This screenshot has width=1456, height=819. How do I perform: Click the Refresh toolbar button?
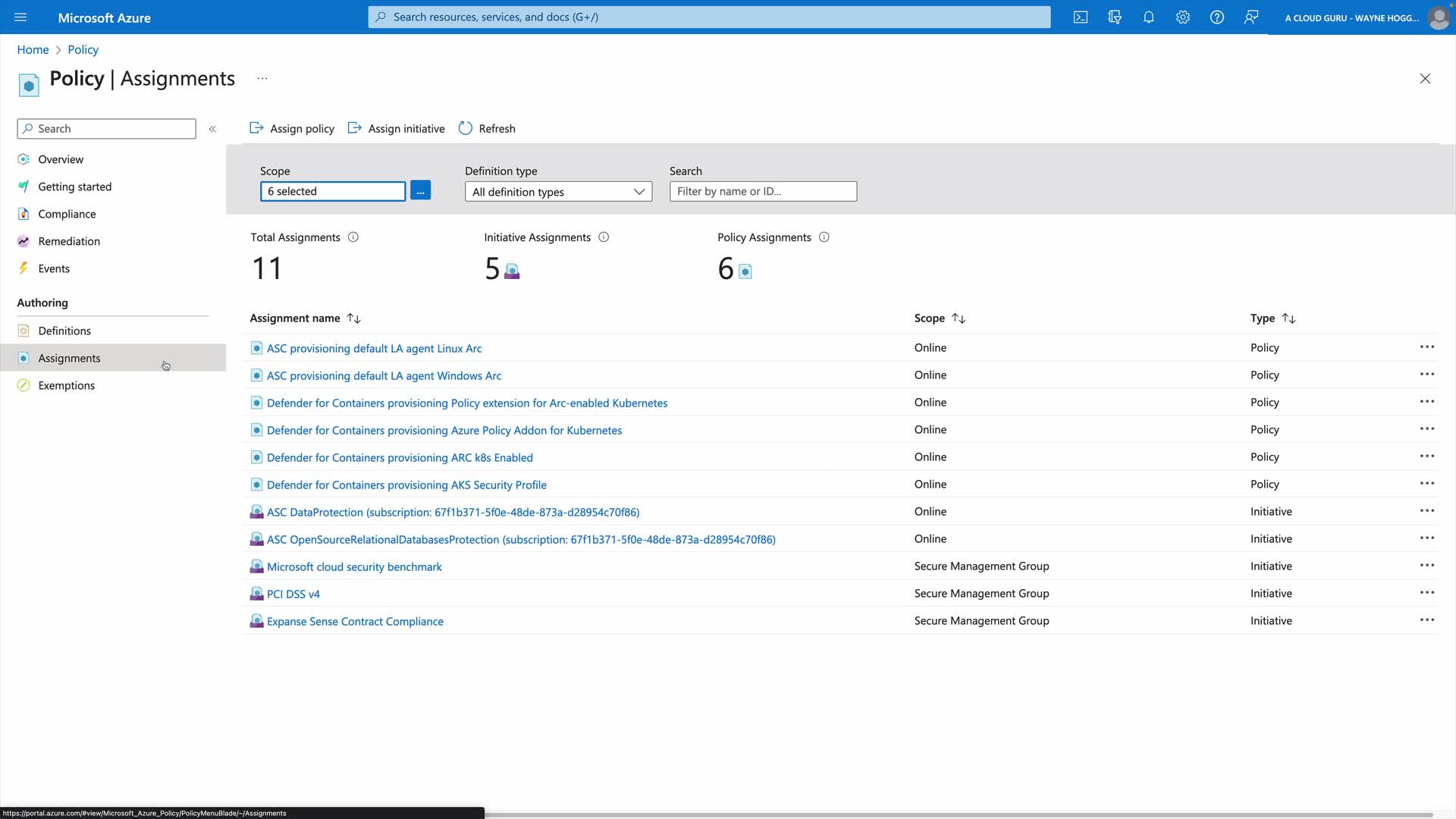[x=487, y=129]
